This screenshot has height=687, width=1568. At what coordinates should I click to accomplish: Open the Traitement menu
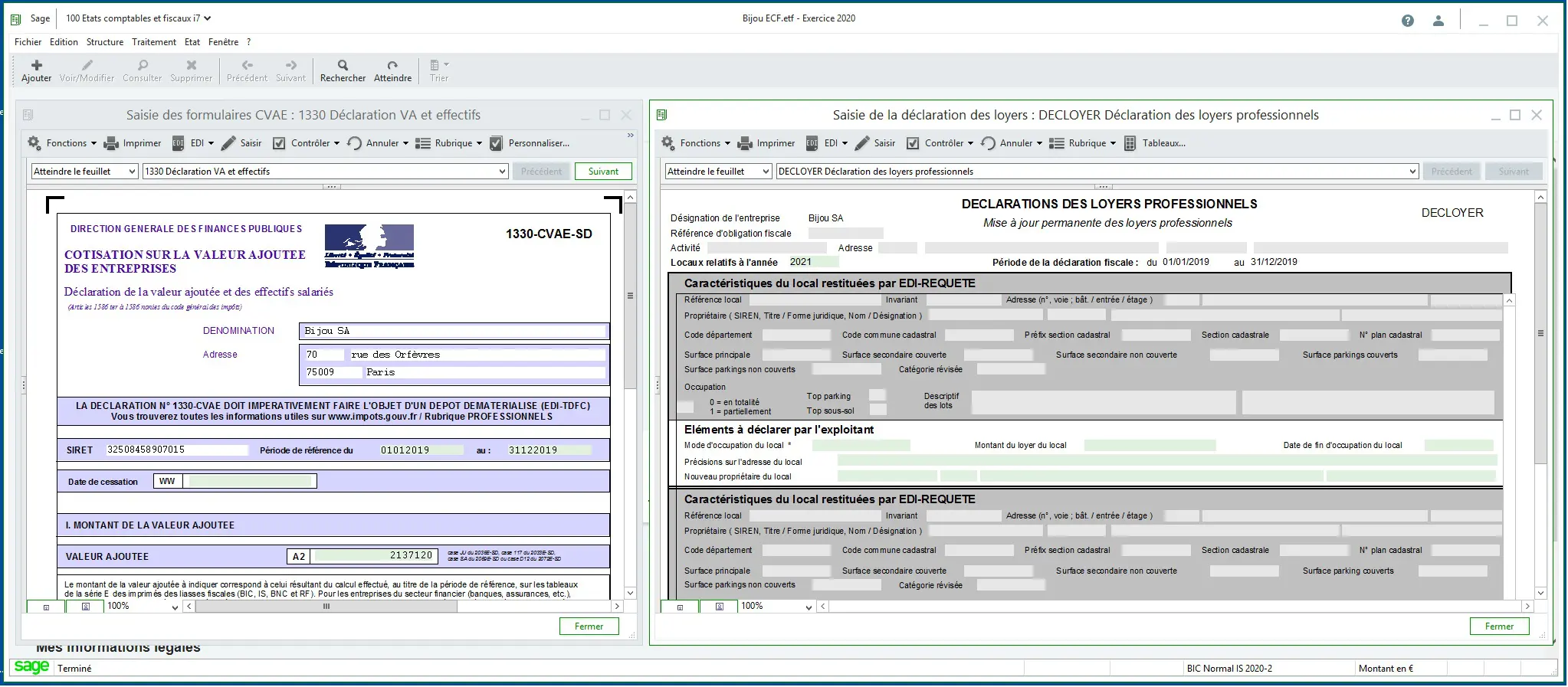(153, 42)
